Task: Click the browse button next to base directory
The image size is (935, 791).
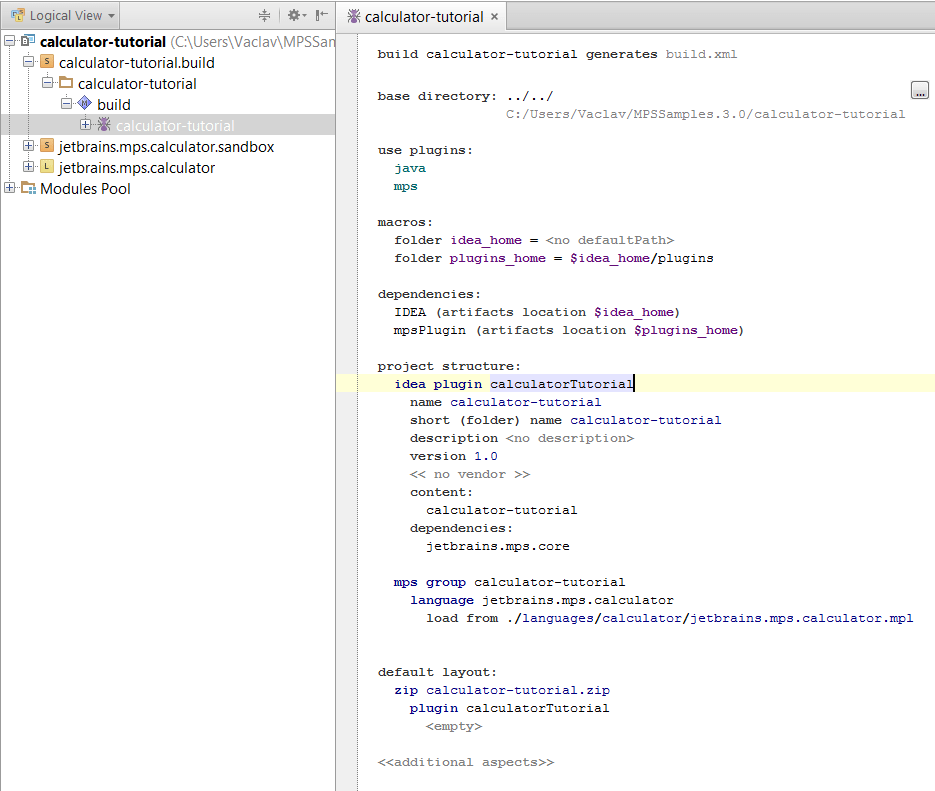Action: pos(919,89)
